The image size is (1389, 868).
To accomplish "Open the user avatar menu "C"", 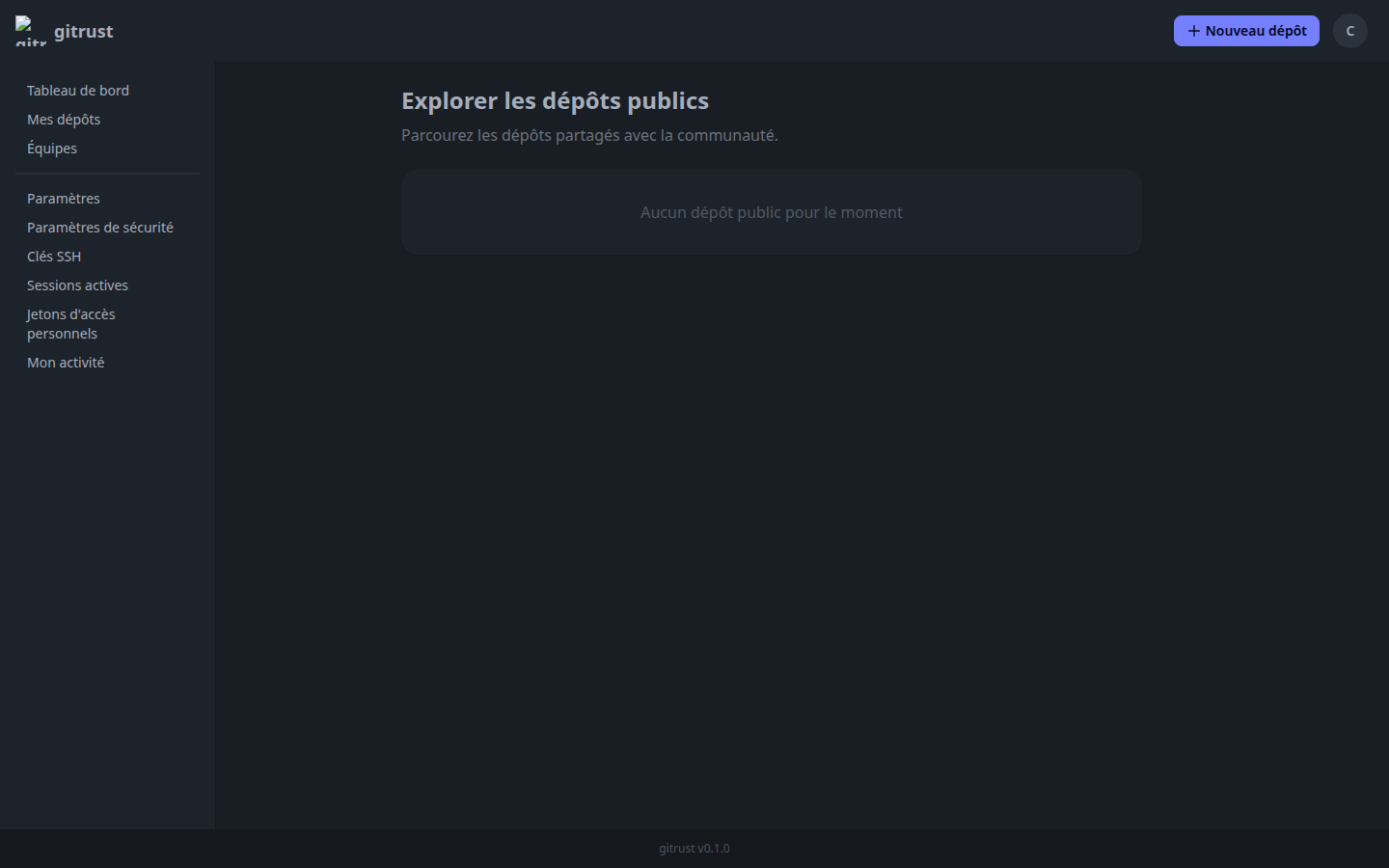I will pyautogui.click(x=1349, y=31).
